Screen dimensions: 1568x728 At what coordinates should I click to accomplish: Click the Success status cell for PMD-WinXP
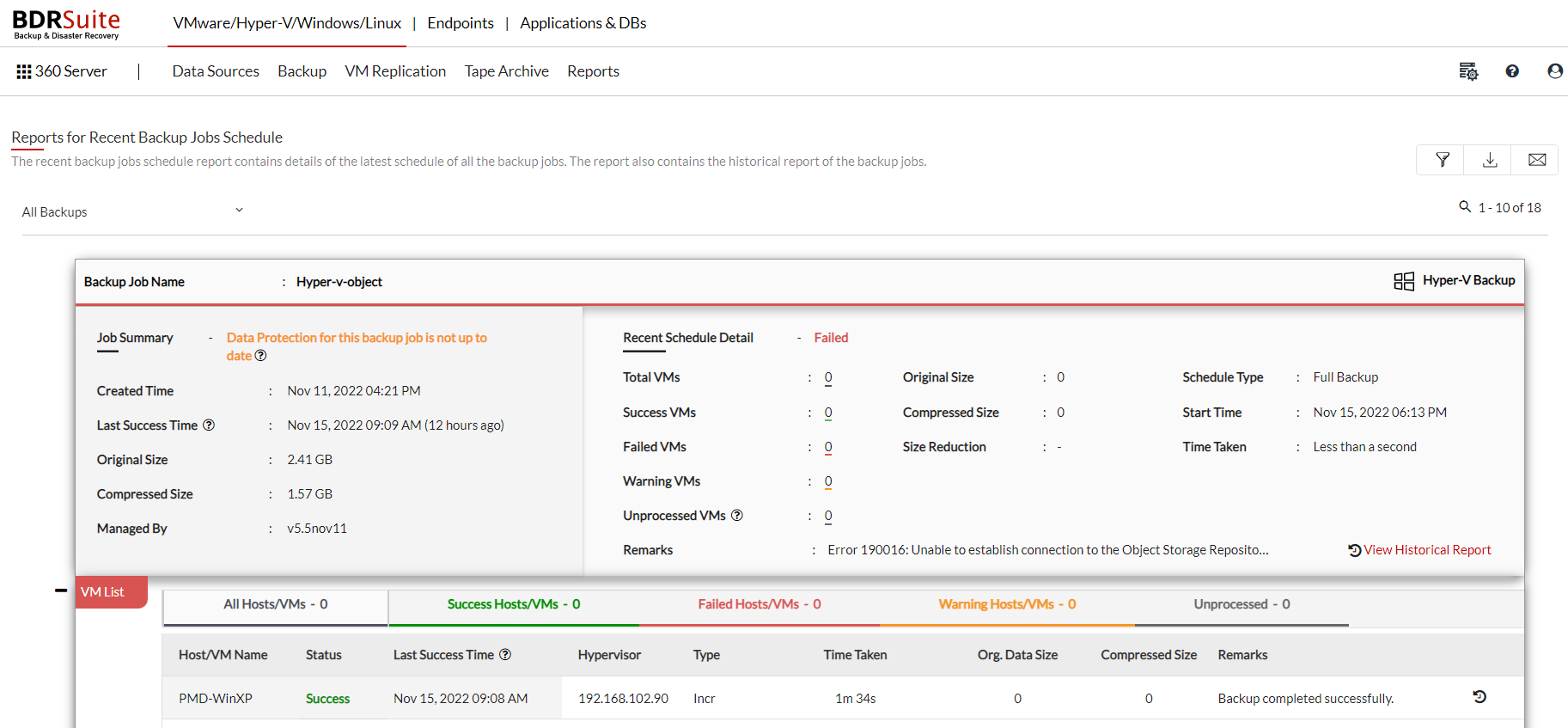coord(327,699)
